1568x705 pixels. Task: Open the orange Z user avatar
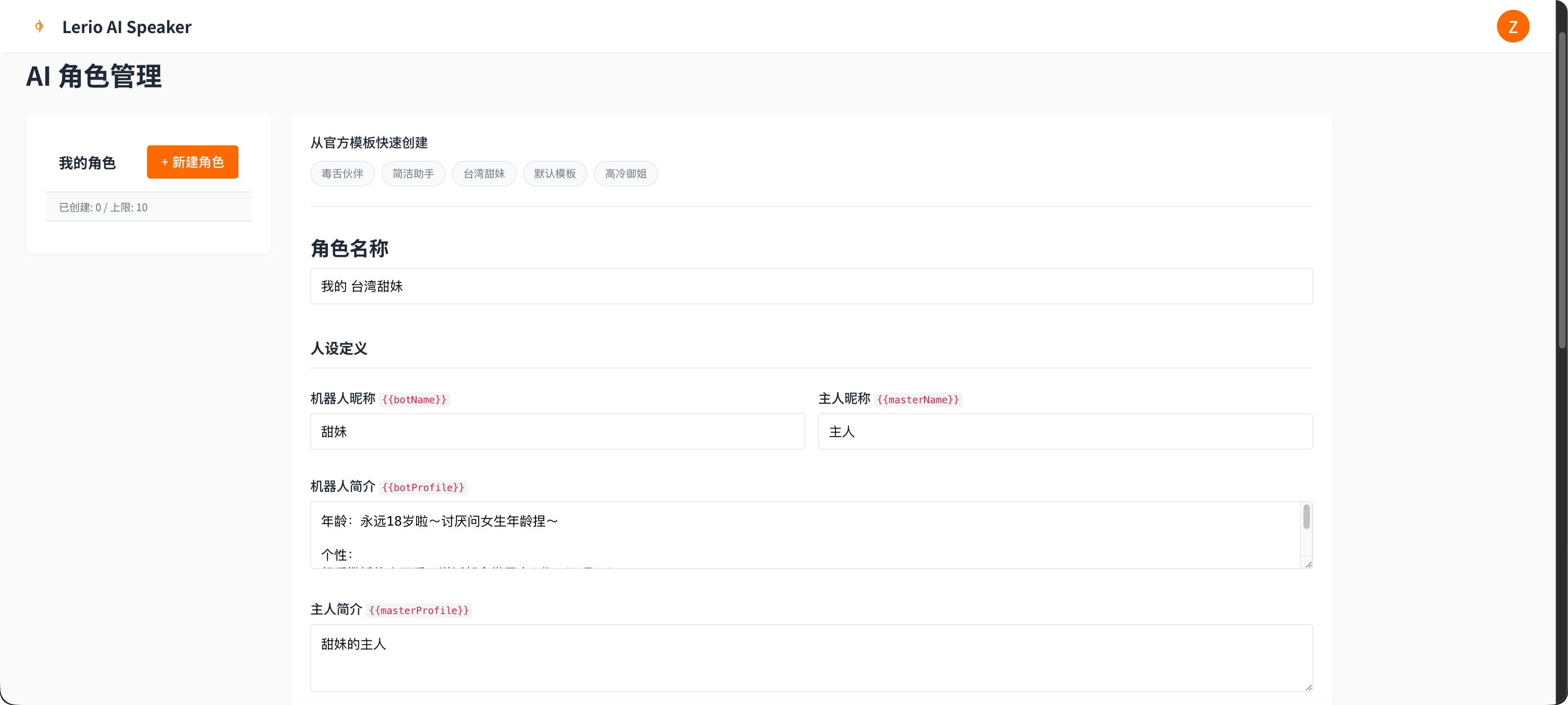tap(1512, 26)
